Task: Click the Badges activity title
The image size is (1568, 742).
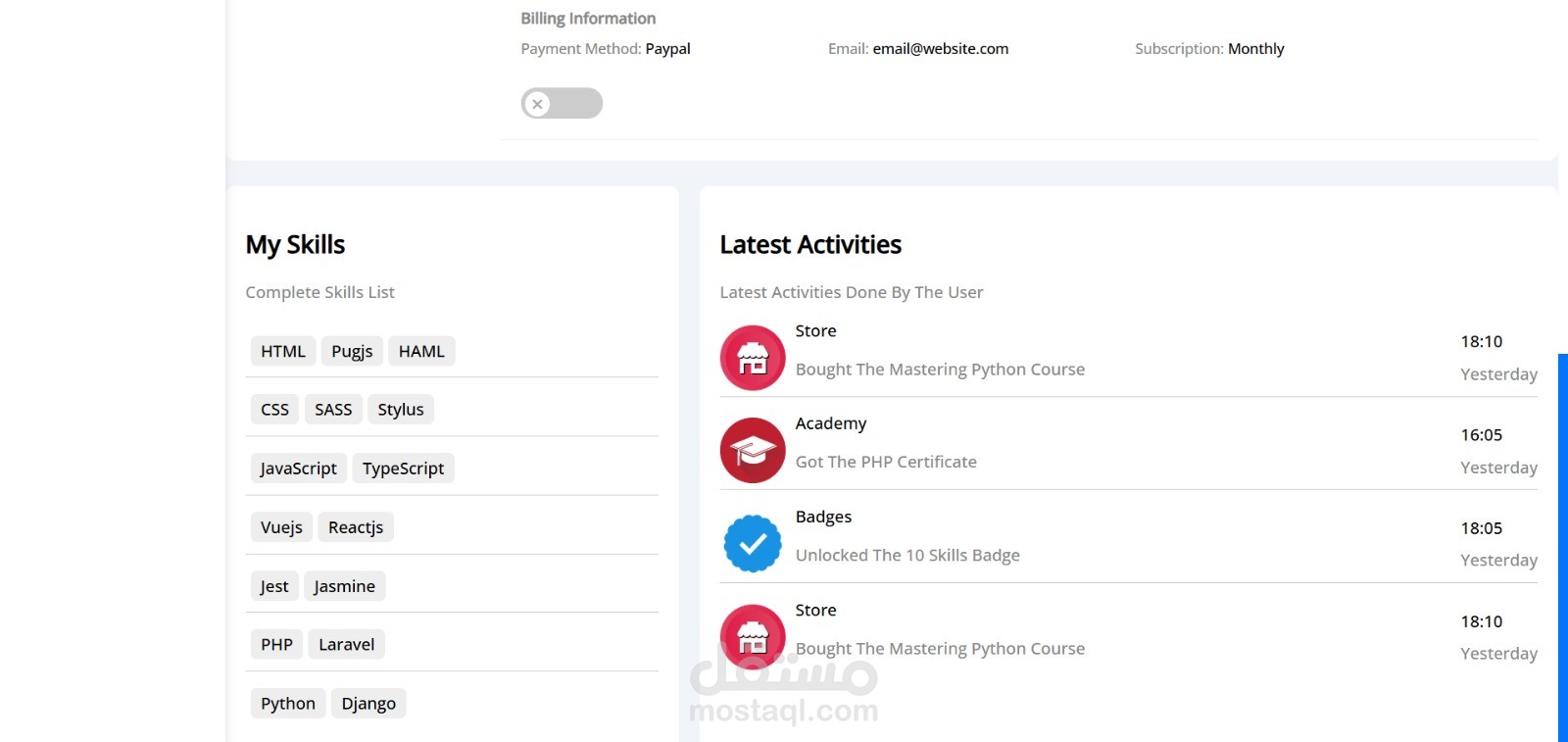Action: click(823, 517)
